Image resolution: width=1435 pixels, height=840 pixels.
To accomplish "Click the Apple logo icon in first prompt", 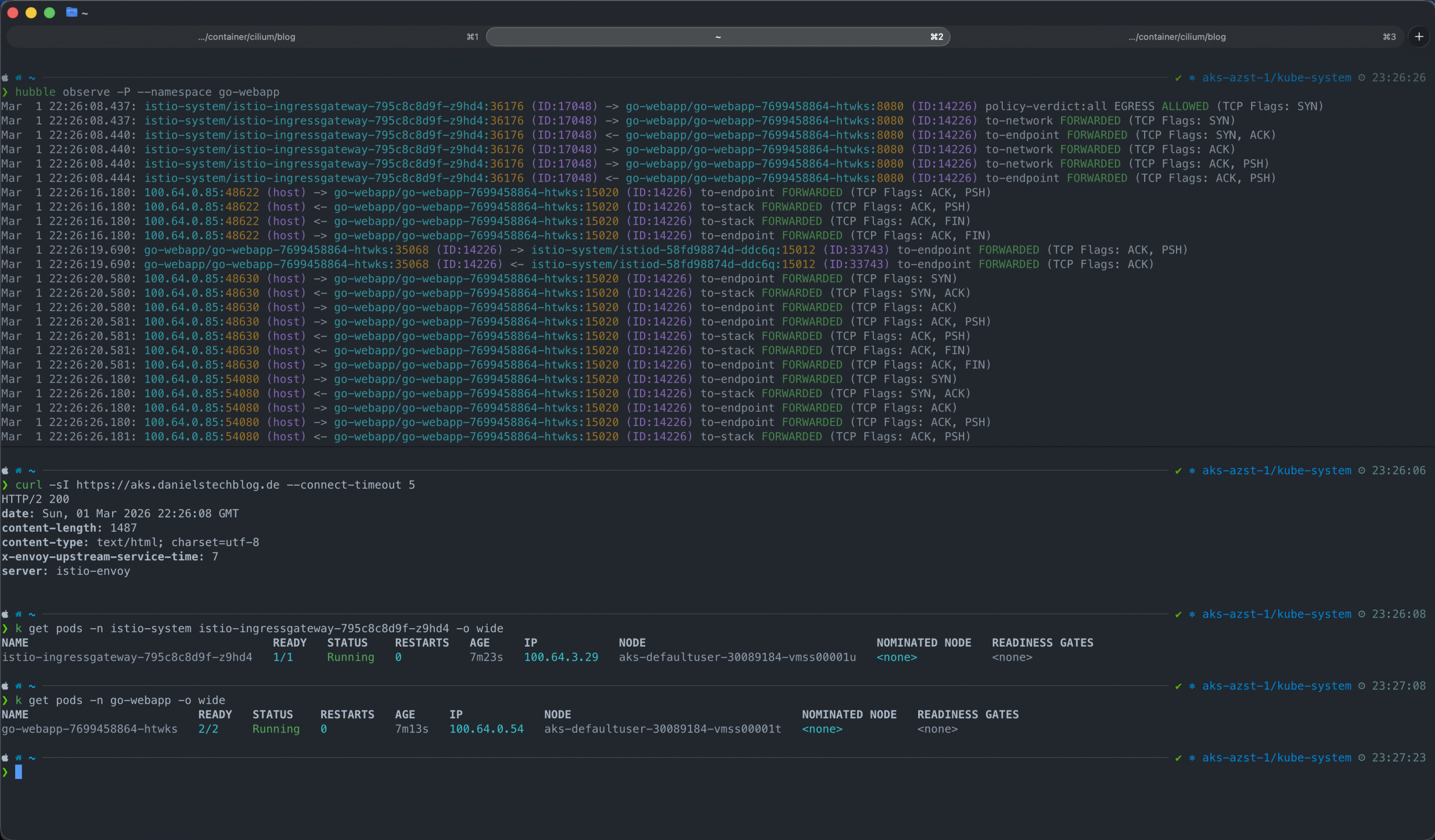I will pyautogui.click(x=5, y=77).
